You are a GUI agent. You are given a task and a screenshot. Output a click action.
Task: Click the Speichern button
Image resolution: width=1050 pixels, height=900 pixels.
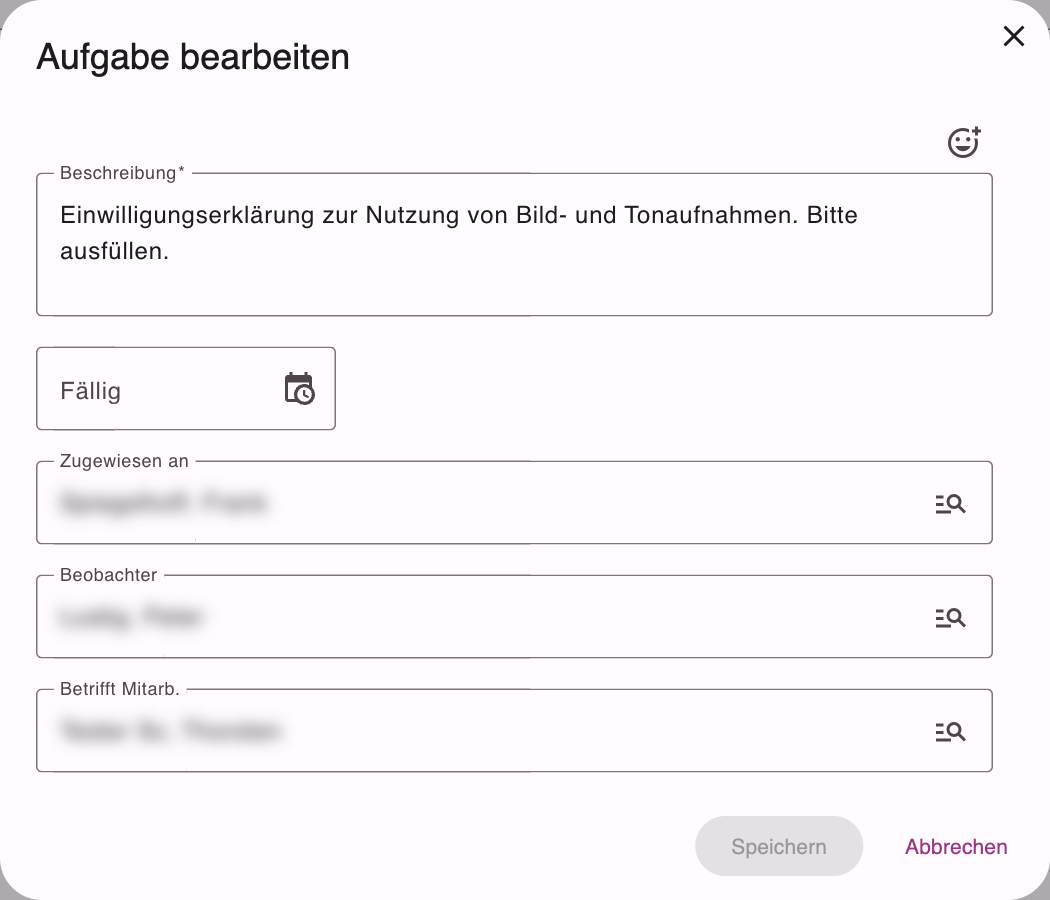(x=779, y=846)
